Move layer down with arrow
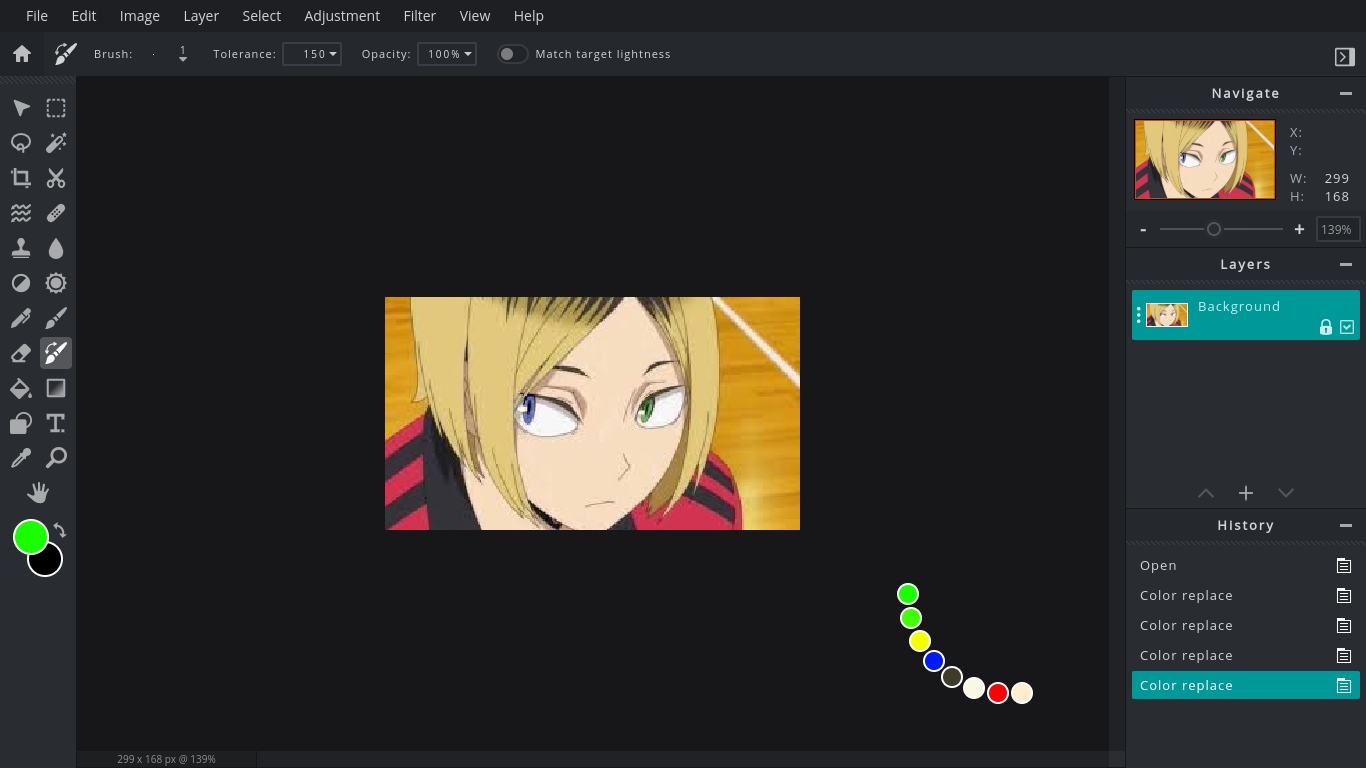Screen dimensions: 1366x768 1286,493
